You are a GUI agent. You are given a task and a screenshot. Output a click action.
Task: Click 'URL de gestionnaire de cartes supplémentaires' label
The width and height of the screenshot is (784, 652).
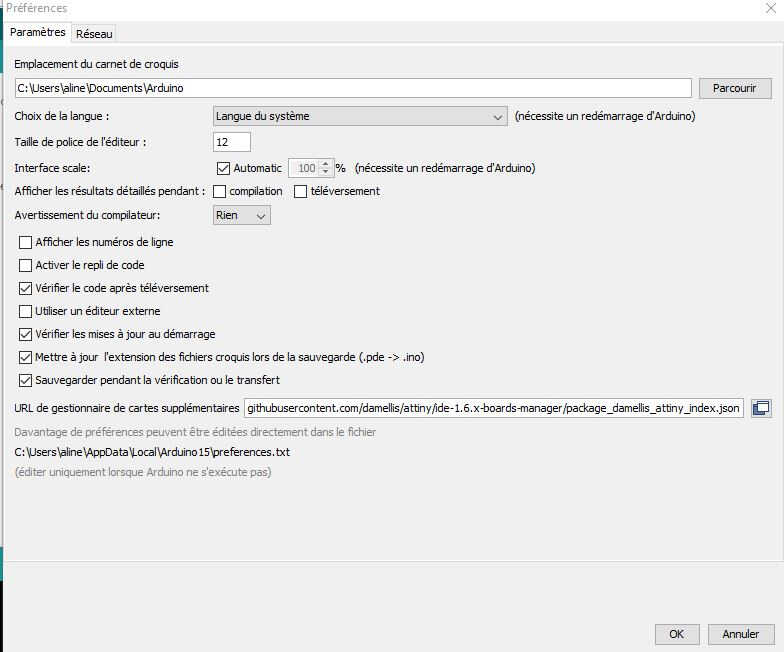pos(126,408)
